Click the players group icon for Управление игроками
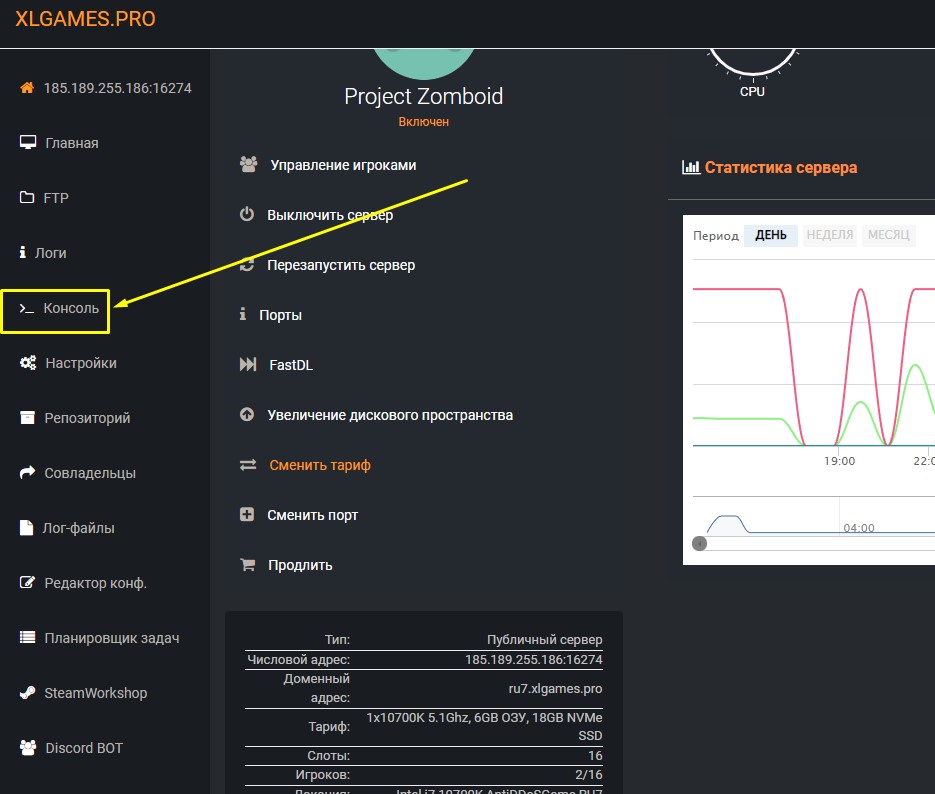935x794 pixels. (x=248, y=165)
